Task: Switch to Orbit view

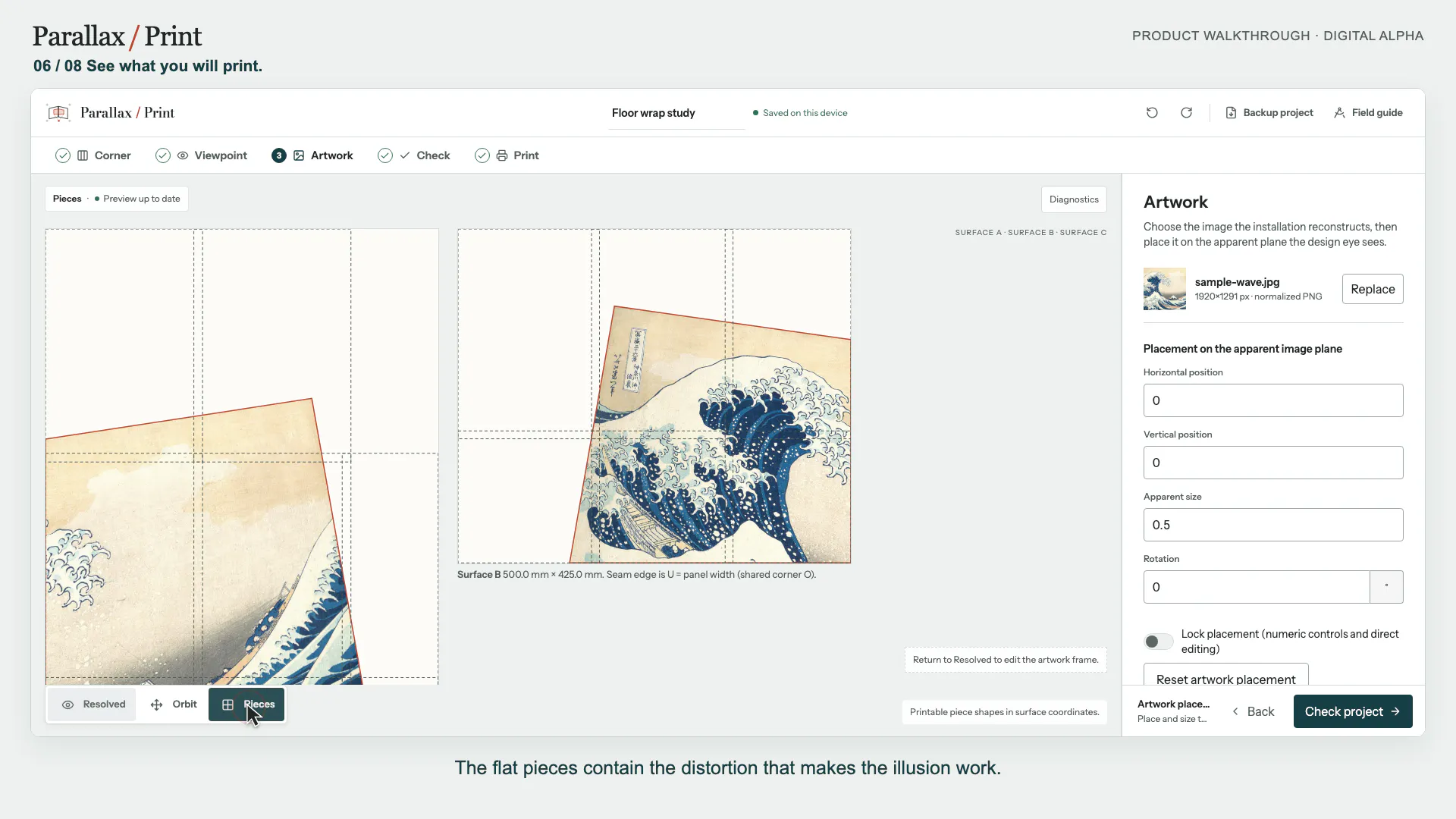Action: [174, 705]
